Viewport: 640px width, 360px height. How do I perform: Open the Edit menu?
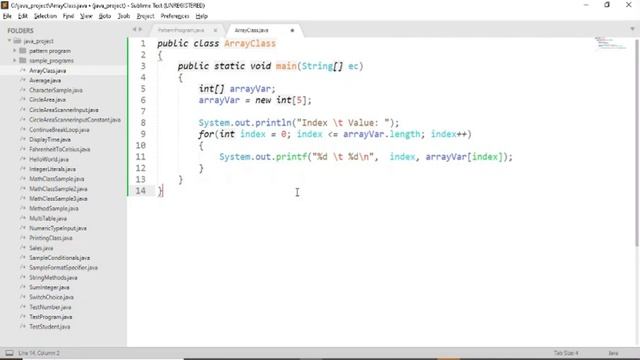[22, 16]
